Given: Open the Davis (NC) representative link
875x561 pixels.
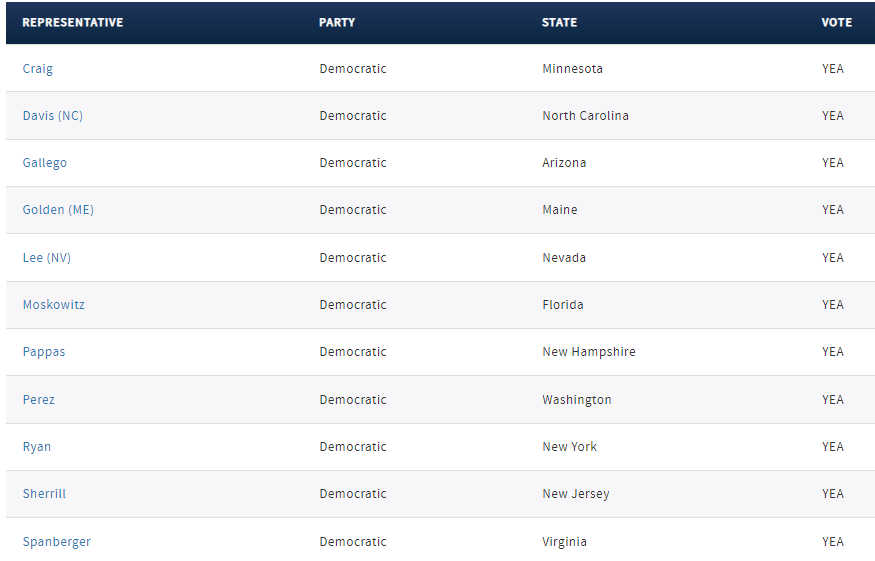Looking at the screenshot, I should [52, 116].
